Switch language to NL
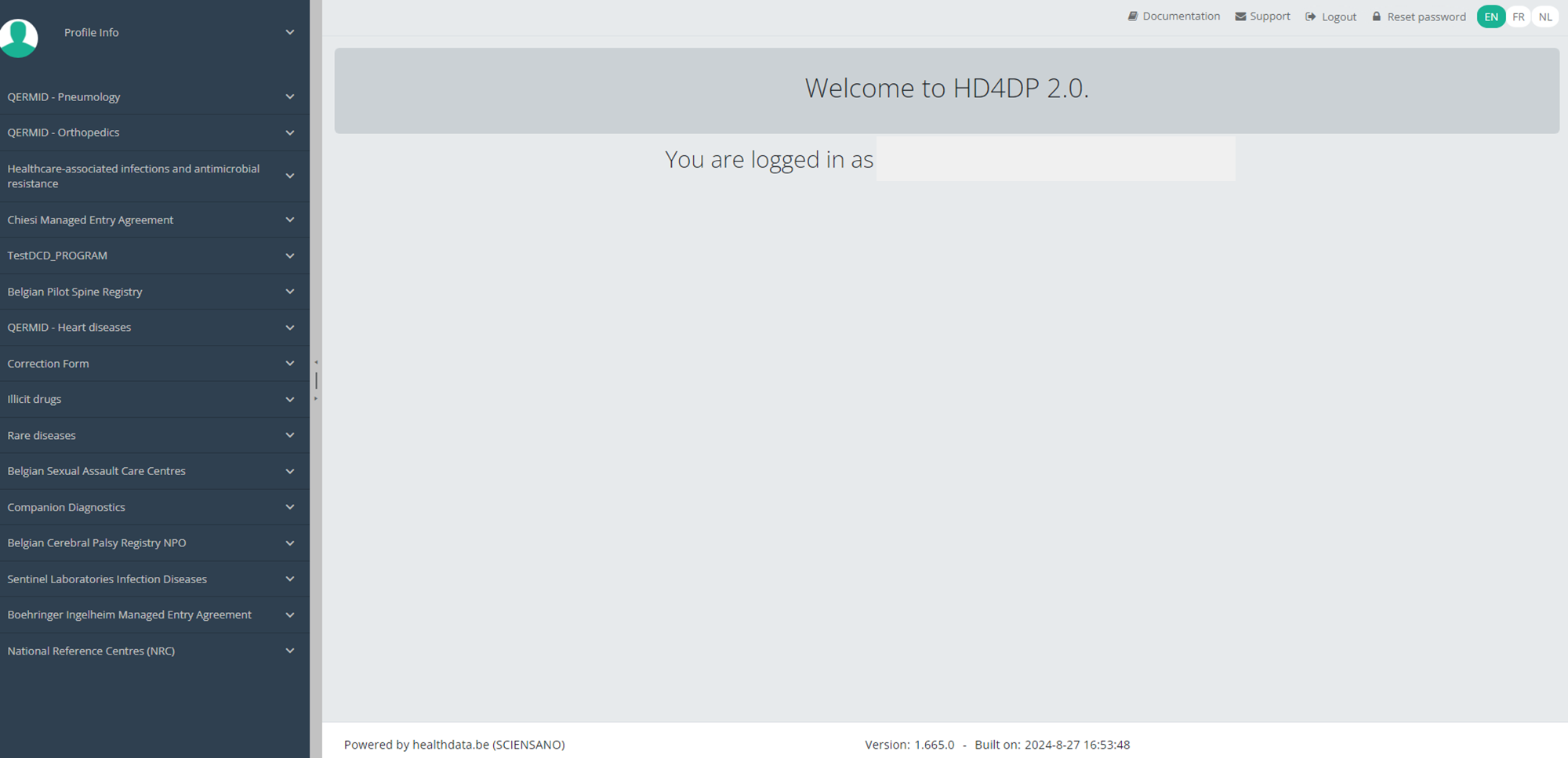The height and width of the screenshot is (758, 1568). point(1545,16)
